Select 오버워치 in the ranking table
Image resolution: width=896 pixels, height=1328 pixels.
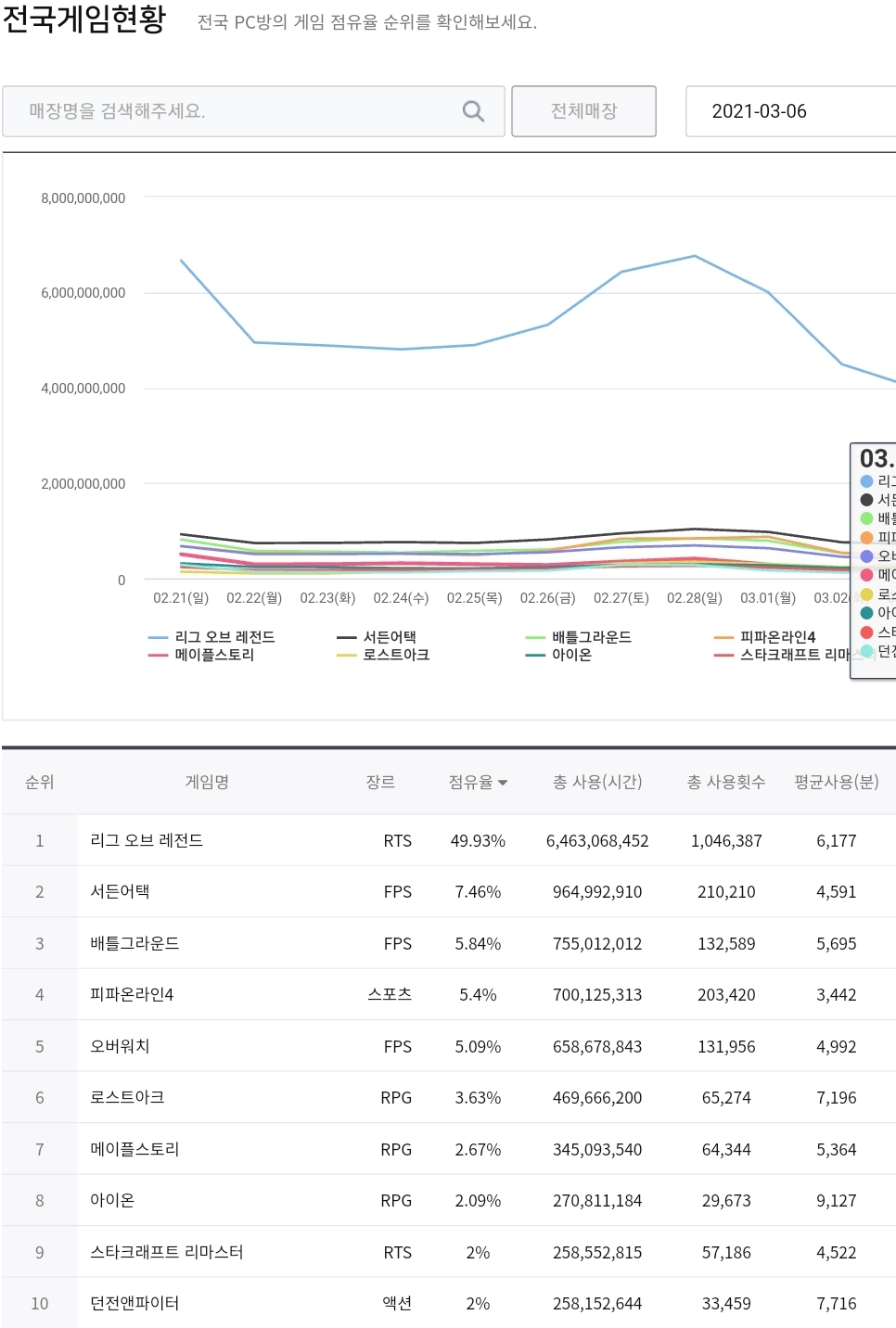120,1046
